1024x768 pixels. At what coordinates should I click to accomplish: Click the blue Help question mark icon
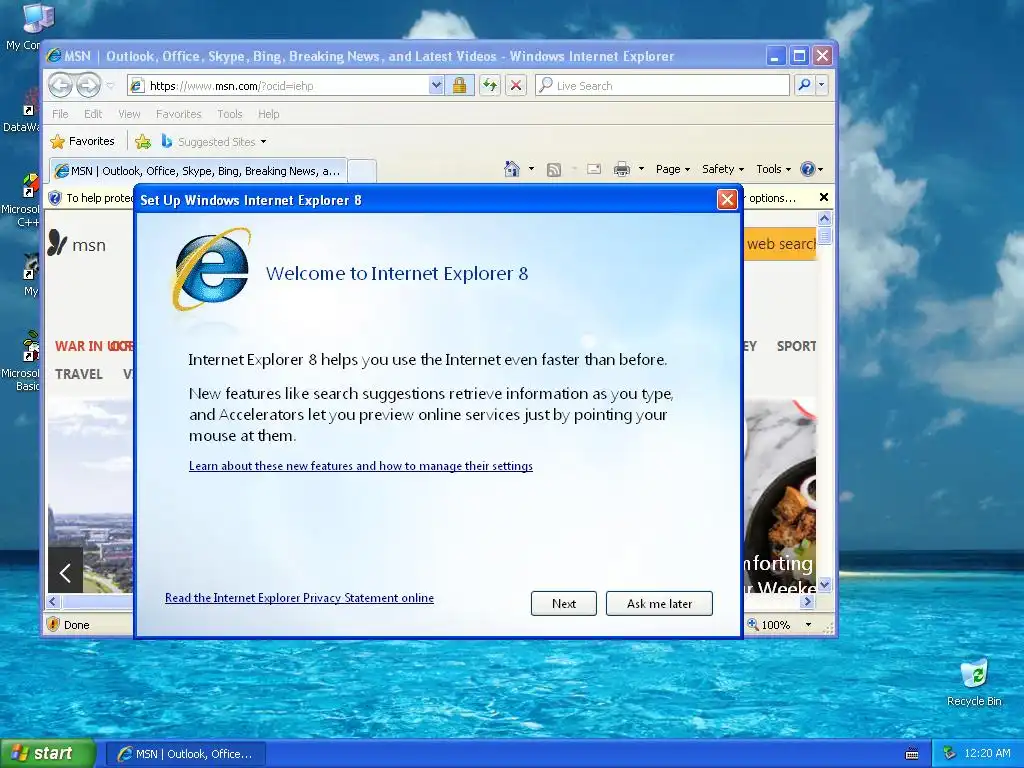pyautogui.click(x=808, y=169)
